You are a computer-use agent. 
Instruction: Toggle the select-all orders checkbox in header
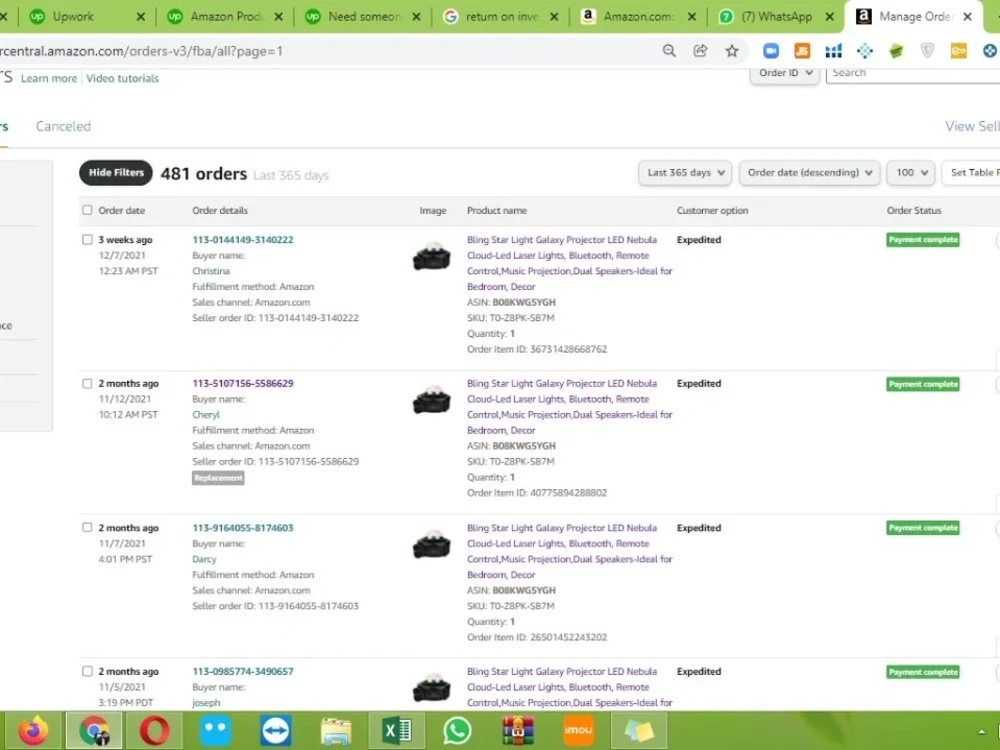(x=87, y=210)
